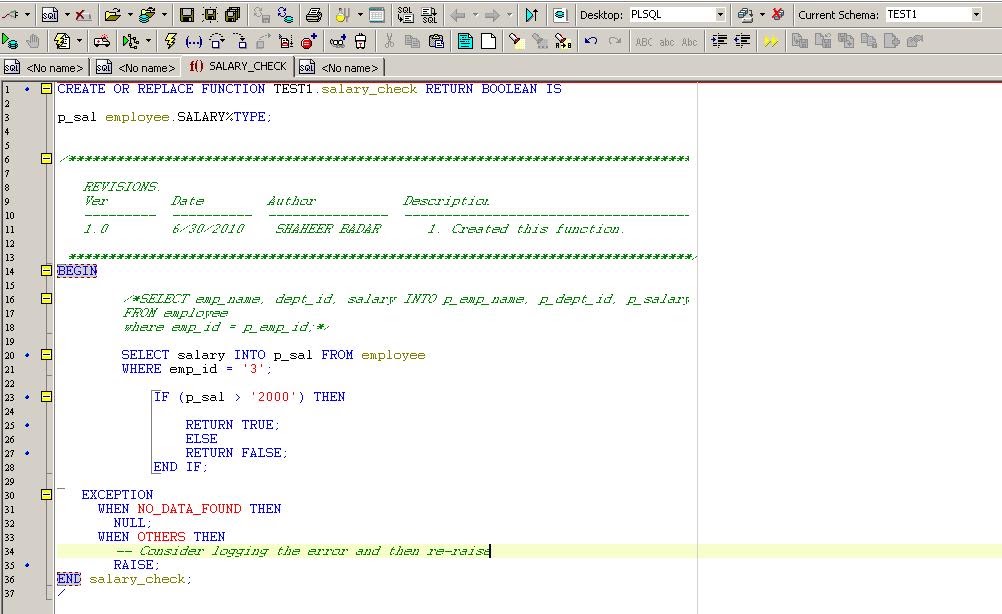Collapse the SELECT salary INTO statement

(x=46, y=355)
